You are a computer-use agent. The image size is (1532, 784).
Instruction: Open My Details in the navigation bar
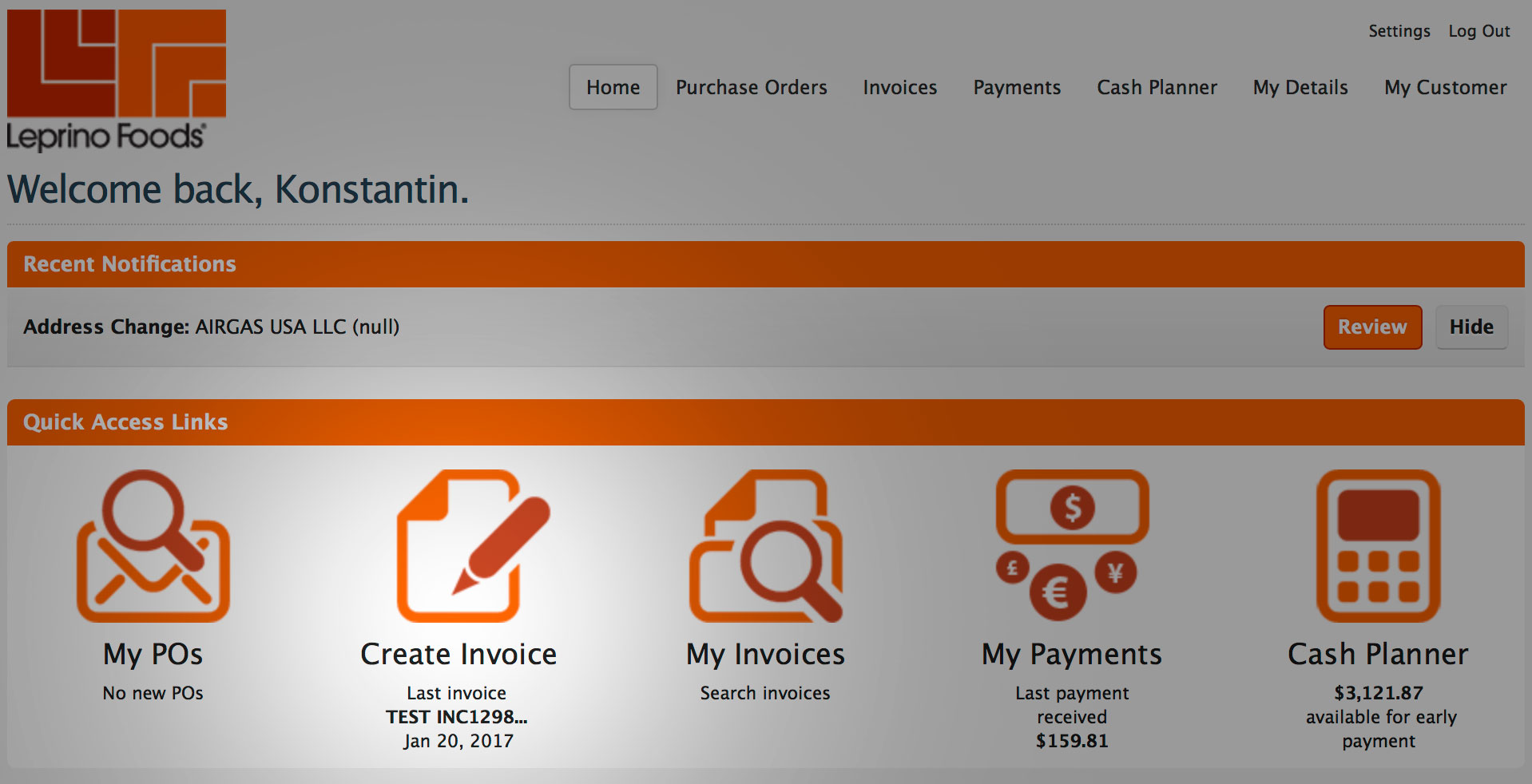pos(1300,87)
